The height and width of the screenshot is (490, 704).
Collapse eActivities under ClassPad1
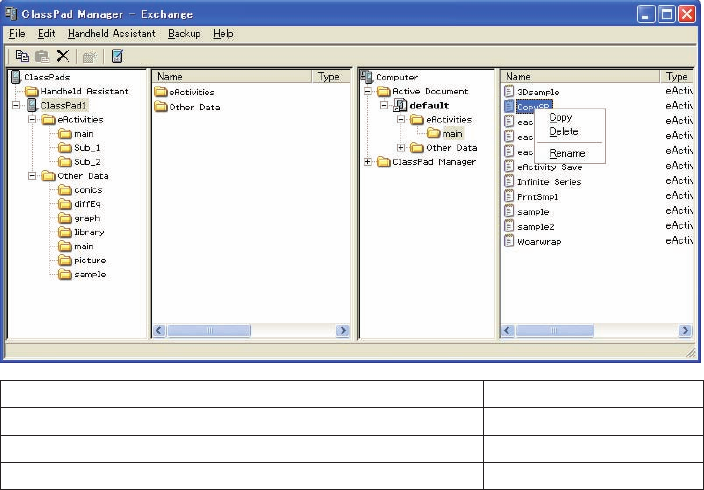32,119
